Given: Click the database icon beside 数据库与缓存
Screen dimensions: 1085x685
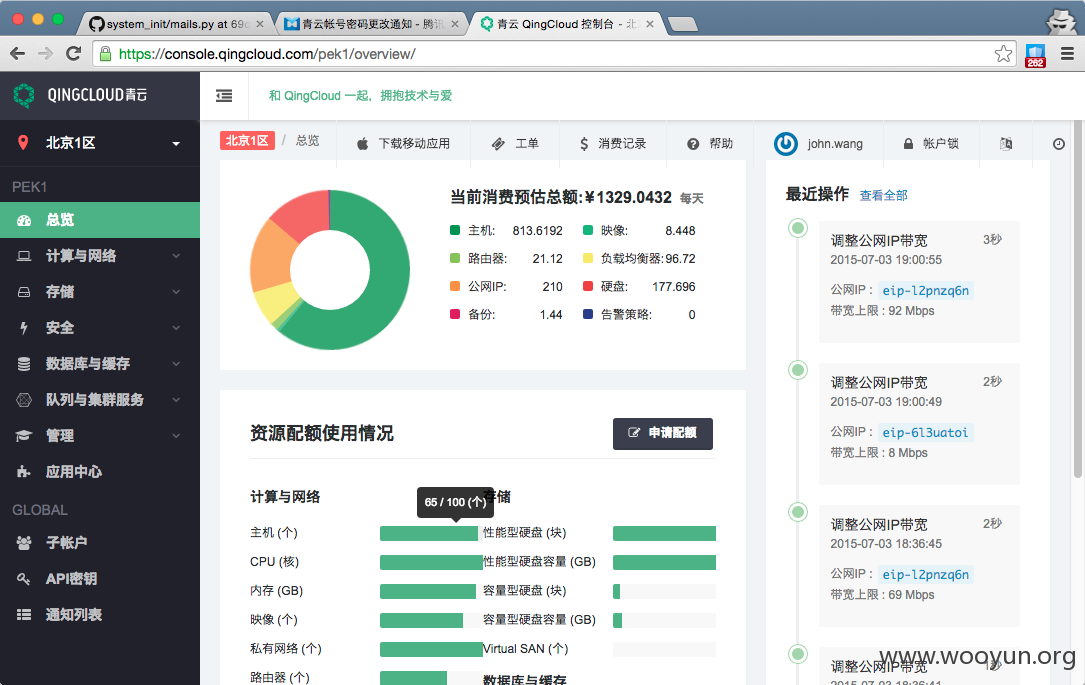Looking at the screenshot, I should point(24,364).
